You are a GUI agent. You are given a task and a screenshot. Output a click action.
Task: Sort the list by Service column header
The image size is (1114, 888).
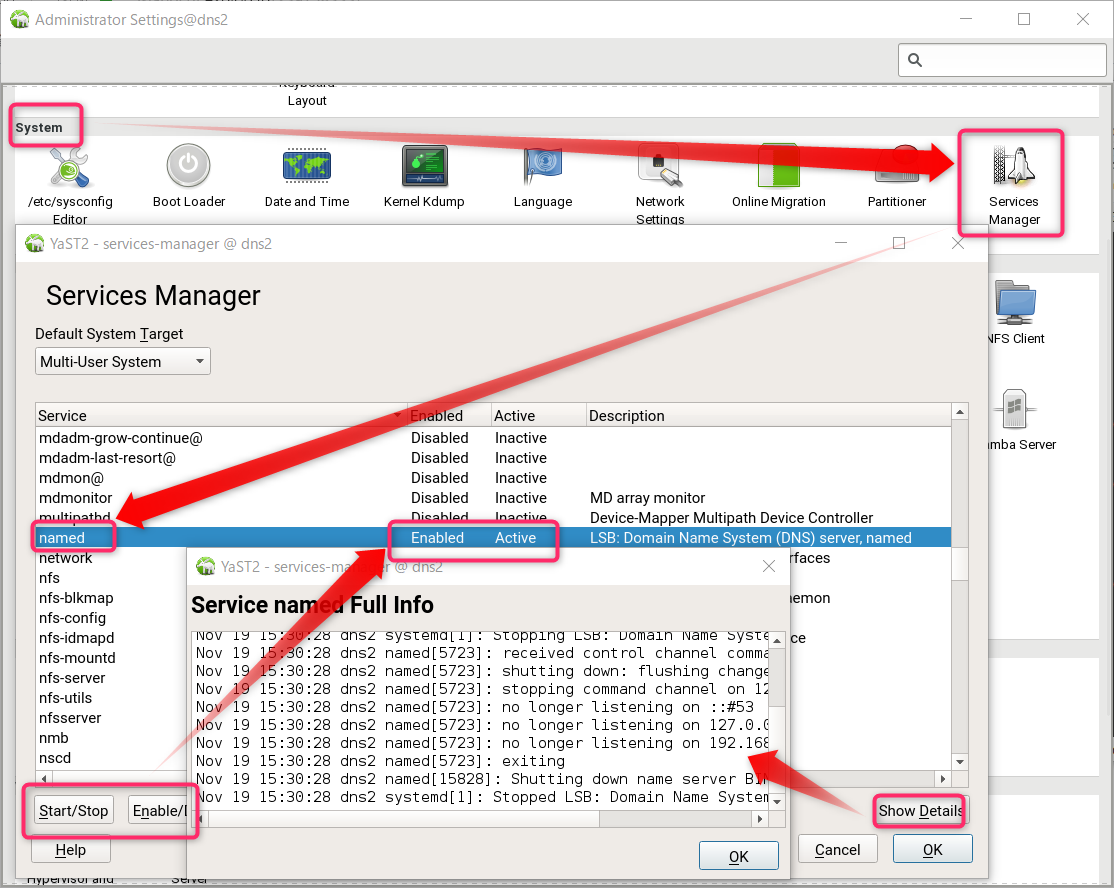click(x=220, y=416)
